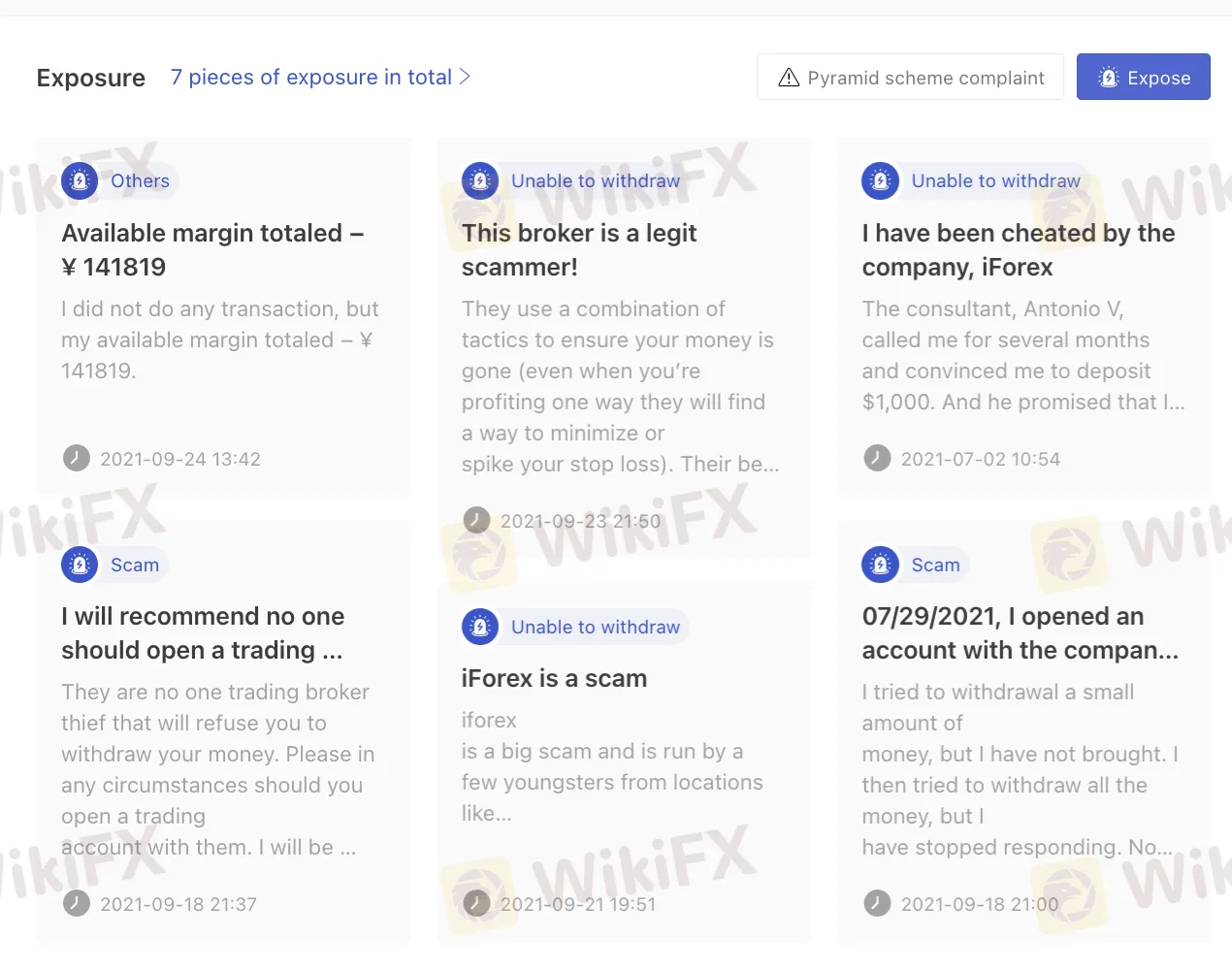Image resolution: width=1232 pixels, height=970 pixels.
Task: Click the clock icon next to 2021-07-02 10:54
Action: (877, 459)
